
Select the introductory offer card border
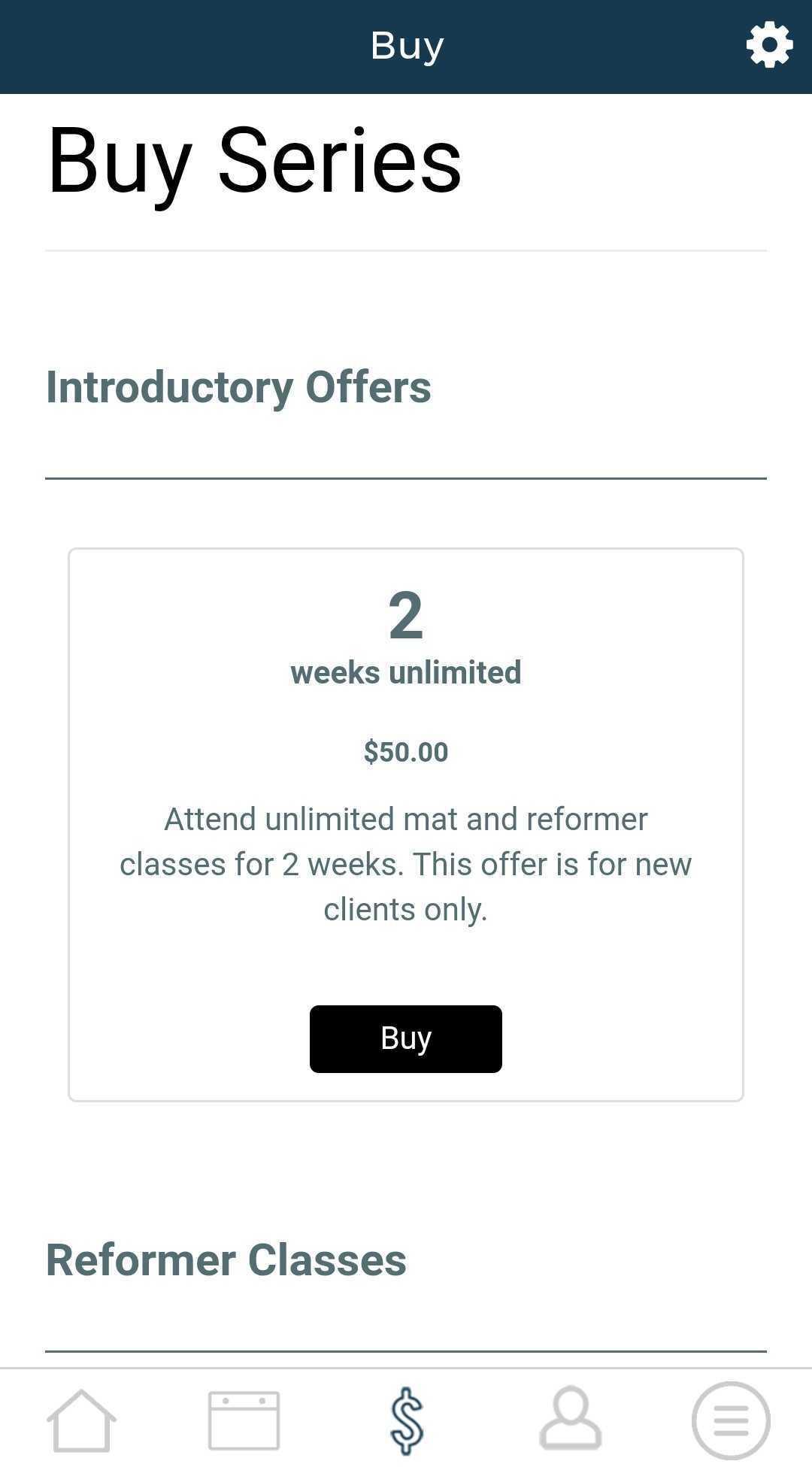click(x=69, y=827)
